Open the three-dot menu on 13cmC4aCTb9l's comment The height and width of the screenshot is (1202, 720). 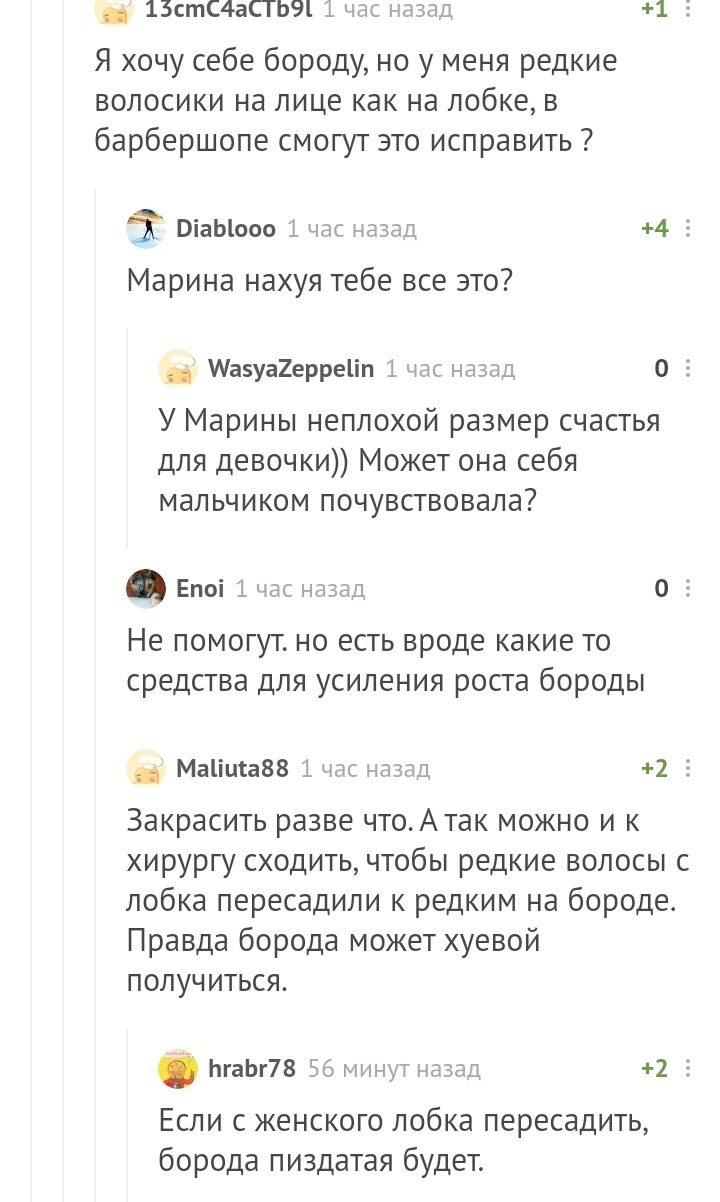tap(688, 10)
